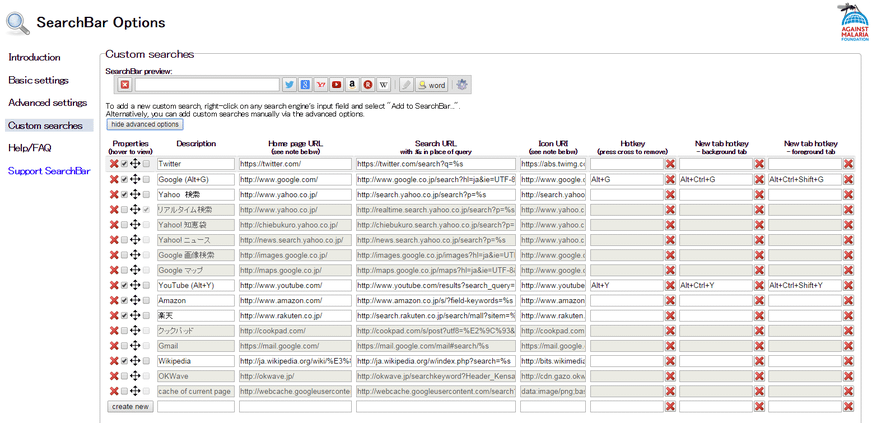Image resolution: width=872 pixels, height=423 pixels.
Task: Click the Google icon in preview bar
Action: click(305, 85)
